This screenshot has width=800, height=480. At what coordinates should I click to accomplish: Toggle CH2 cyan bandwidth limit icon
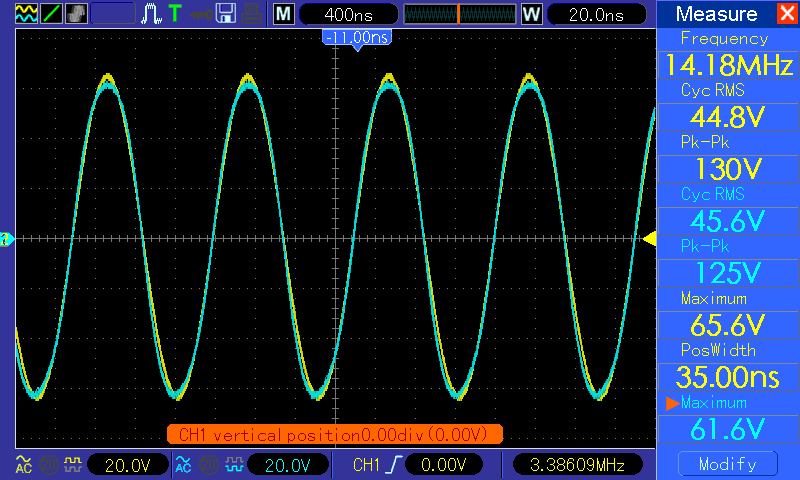click(x=232, y=464)
